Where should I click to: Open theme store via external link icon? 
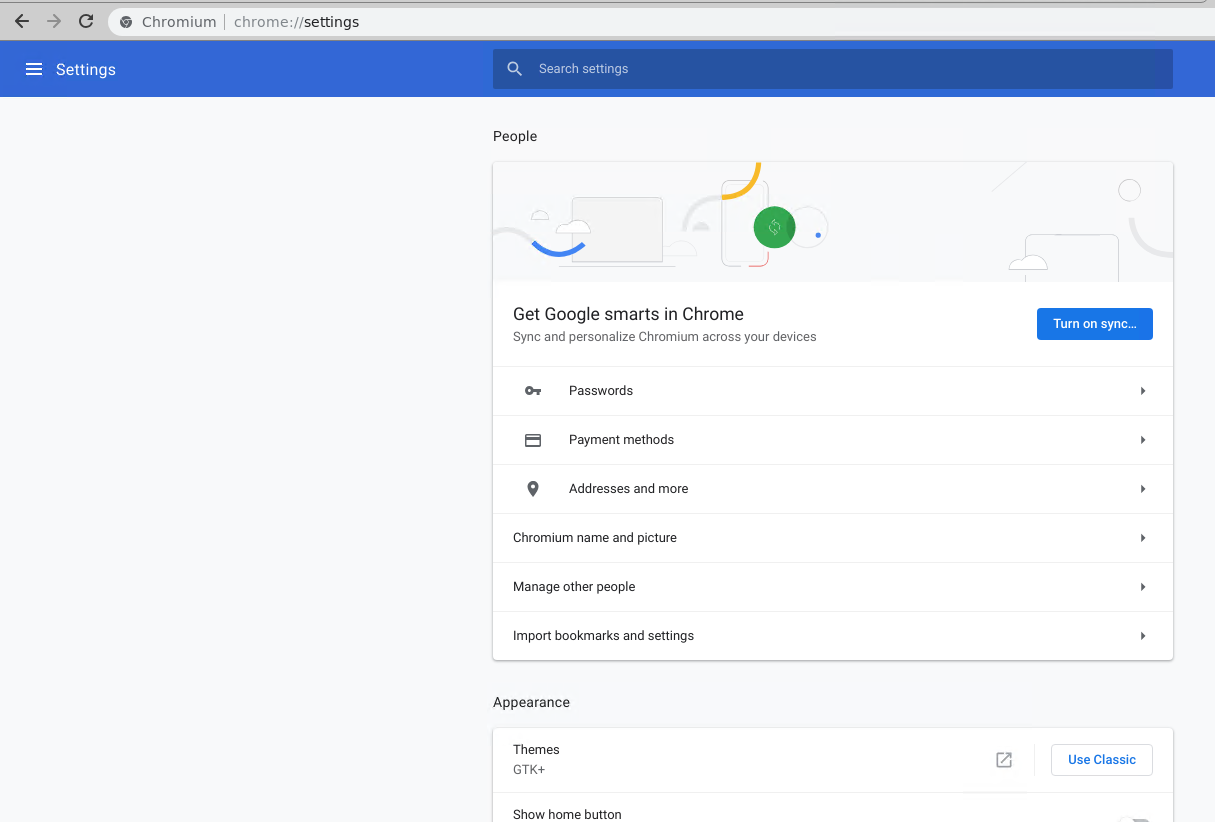click(x=1004, y=760)
